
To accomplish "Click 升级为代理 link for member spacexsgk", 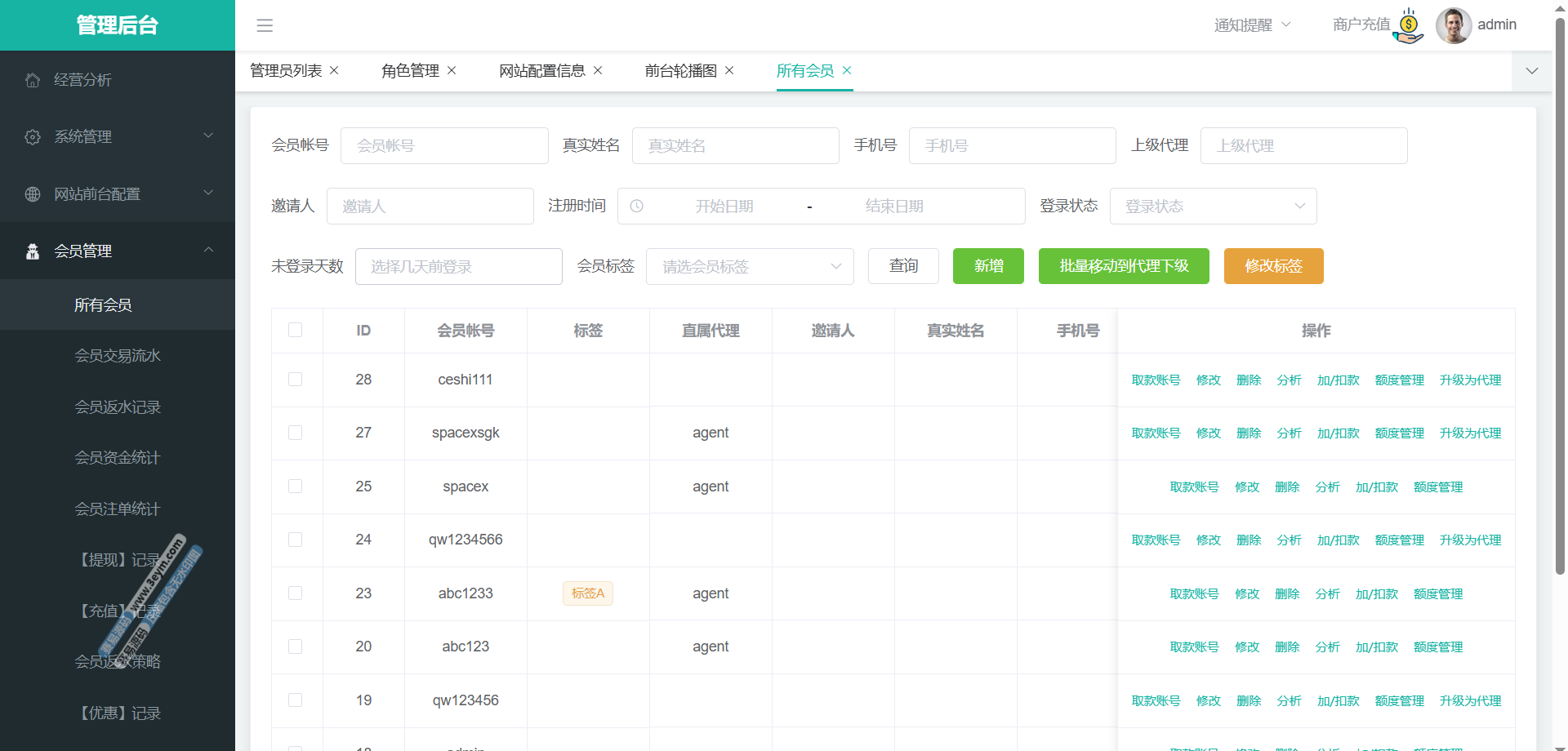I will 1470,433.
